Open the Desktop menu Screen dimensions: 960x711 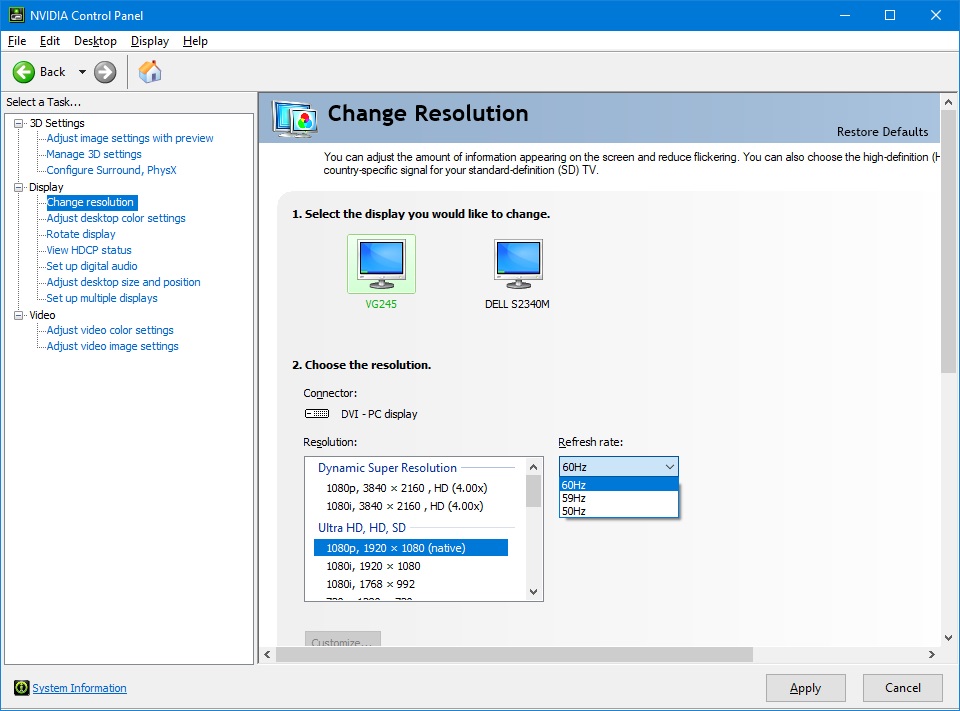95,41
